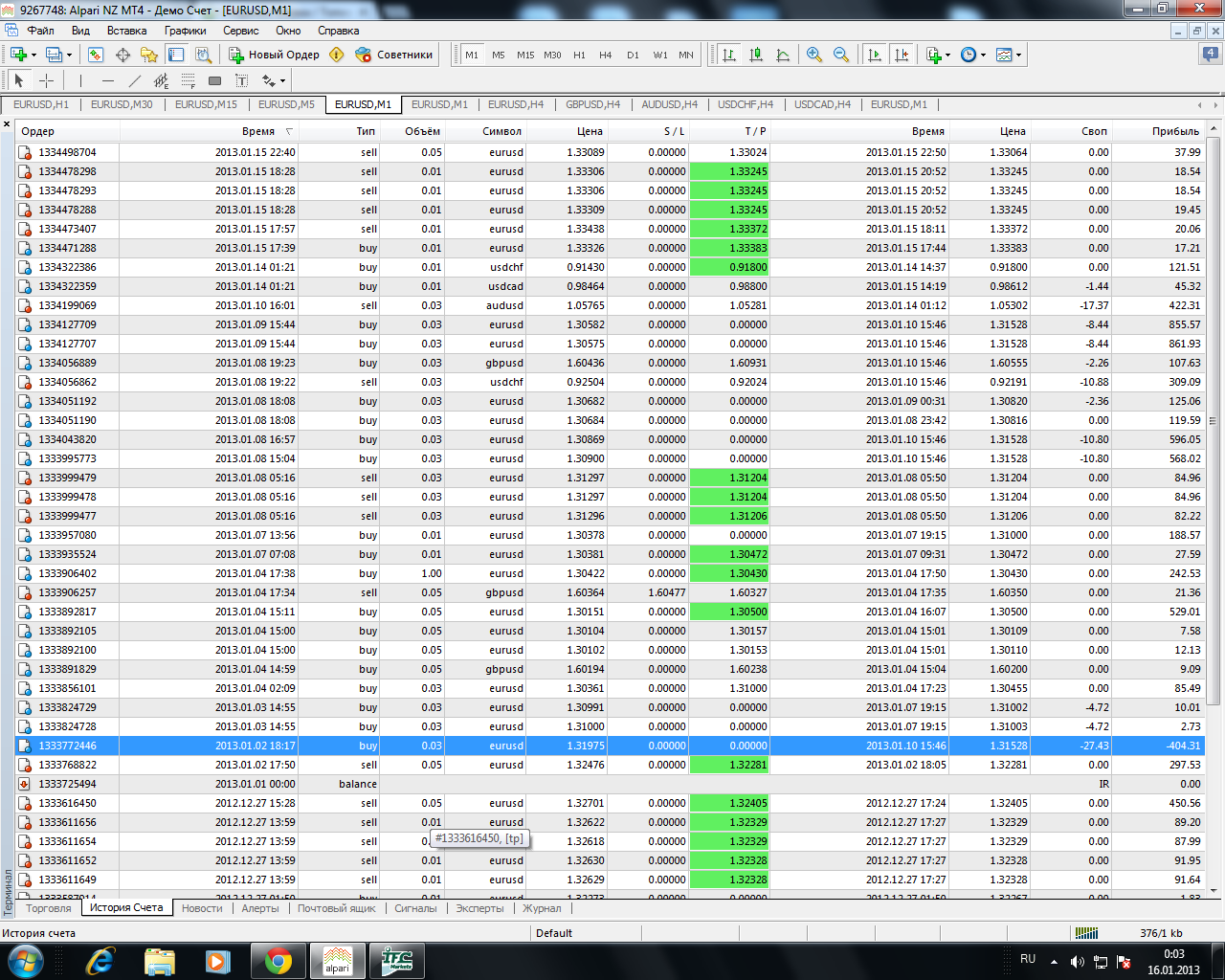Viewport: 1225px width, 980px height.
Task: Click the Zoom Out magnifier icon
Action: (x=841, y=55)
